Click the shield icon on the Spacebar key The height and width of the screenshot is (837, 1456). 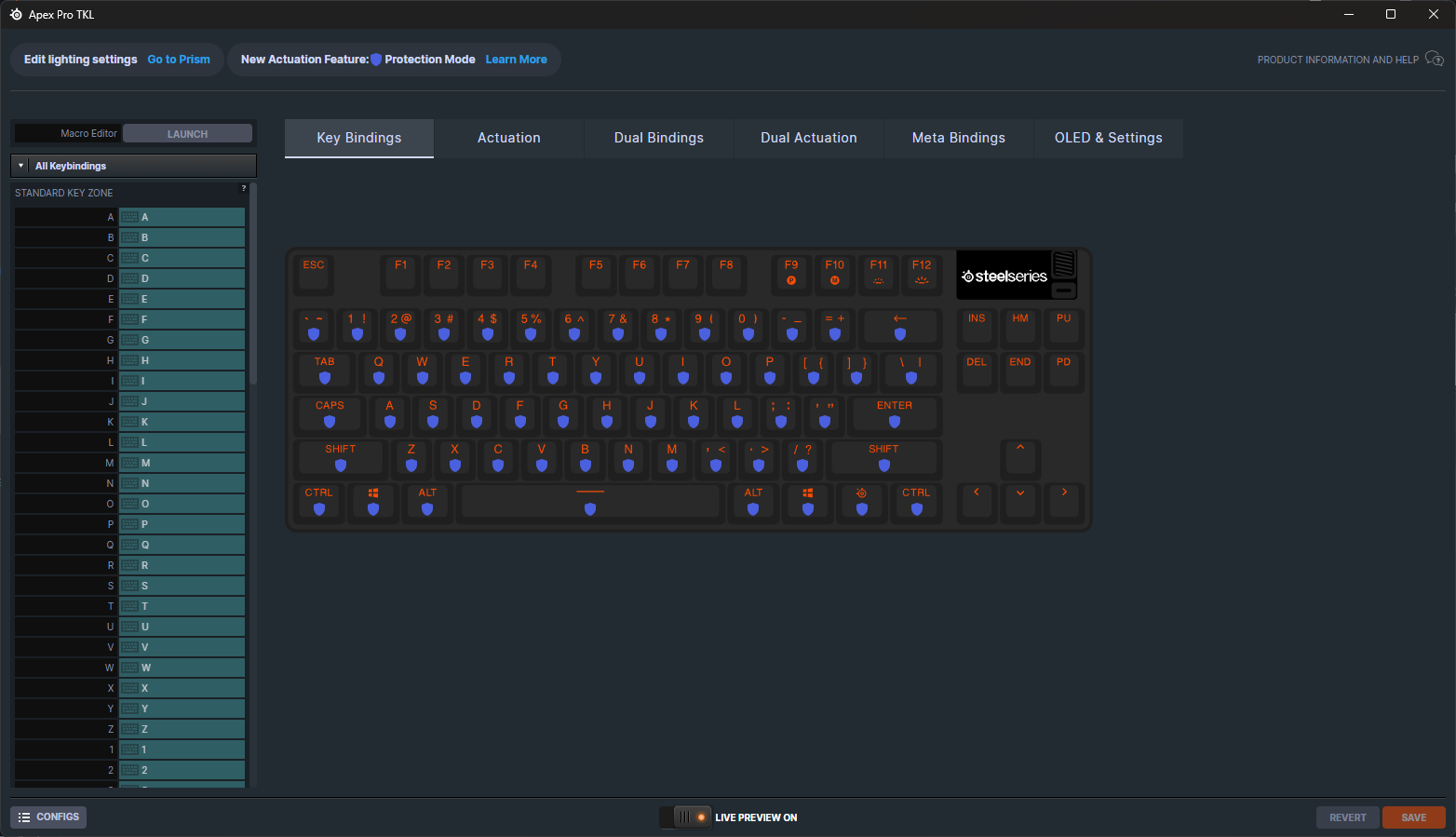point(590,508)
